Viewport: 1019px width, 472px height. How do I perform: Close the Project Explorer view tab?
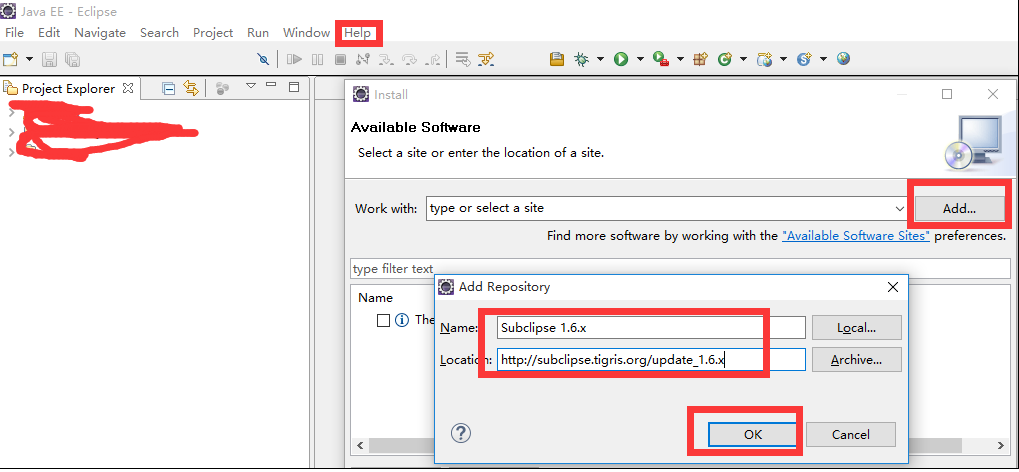(128, 87)
